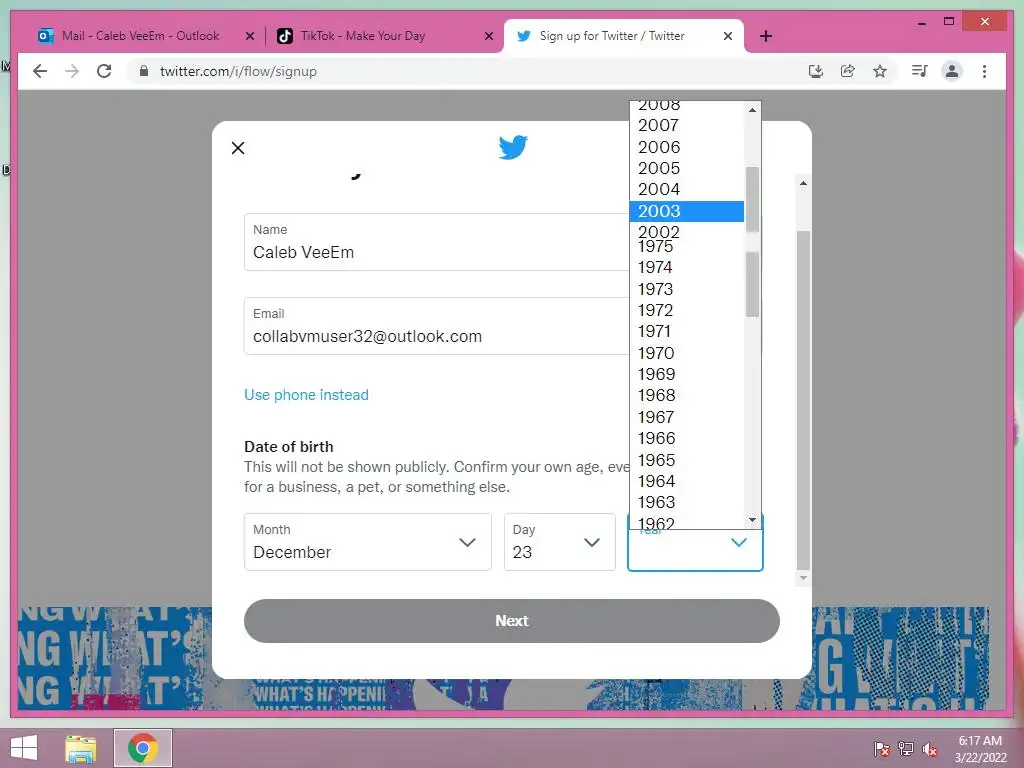This screenshot has height=768, width=1024.
Task: Share this page using the share icon
Action: [x=848, y=71]
